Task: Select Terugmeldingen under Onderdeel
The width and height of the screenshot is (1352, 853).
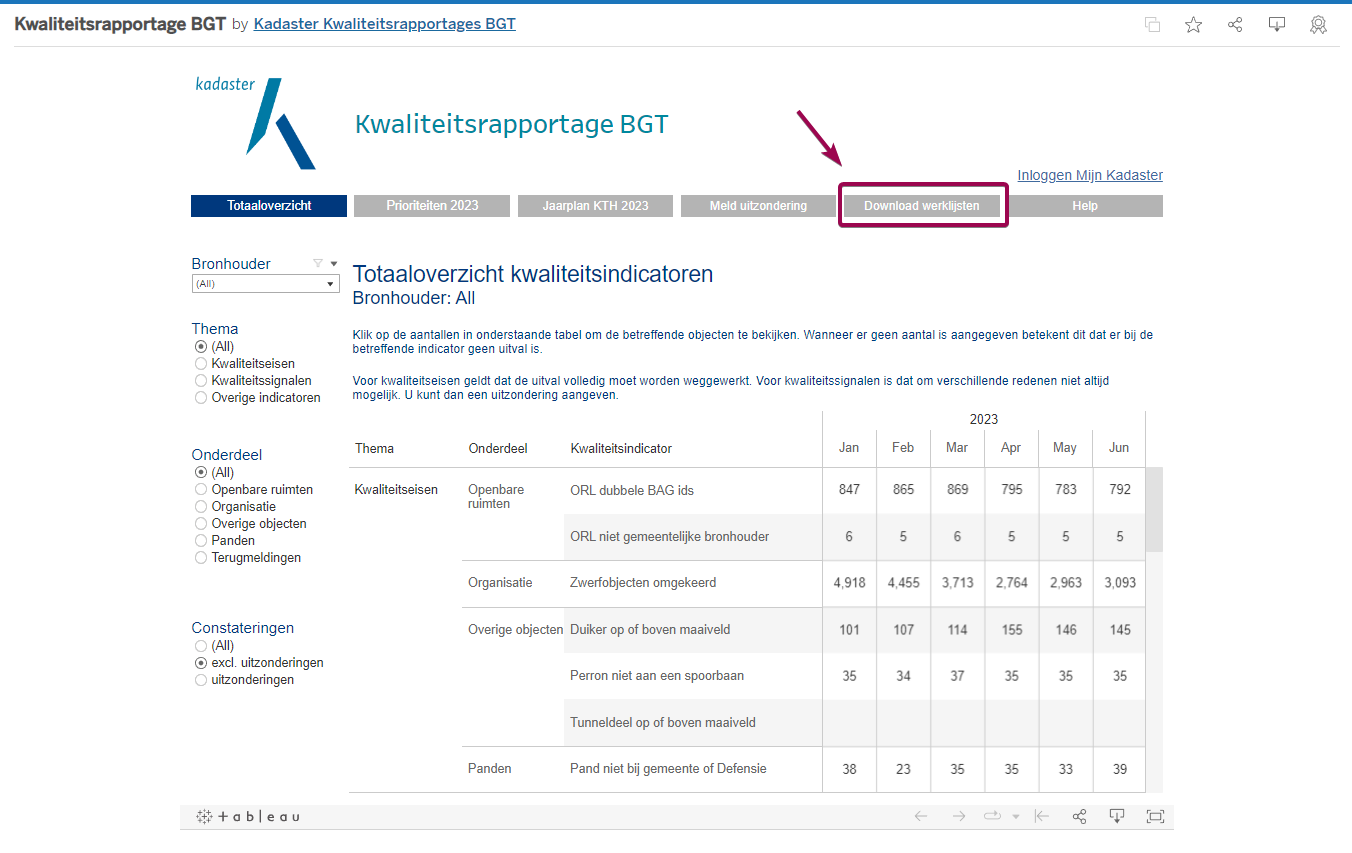Action: (201, 557)
